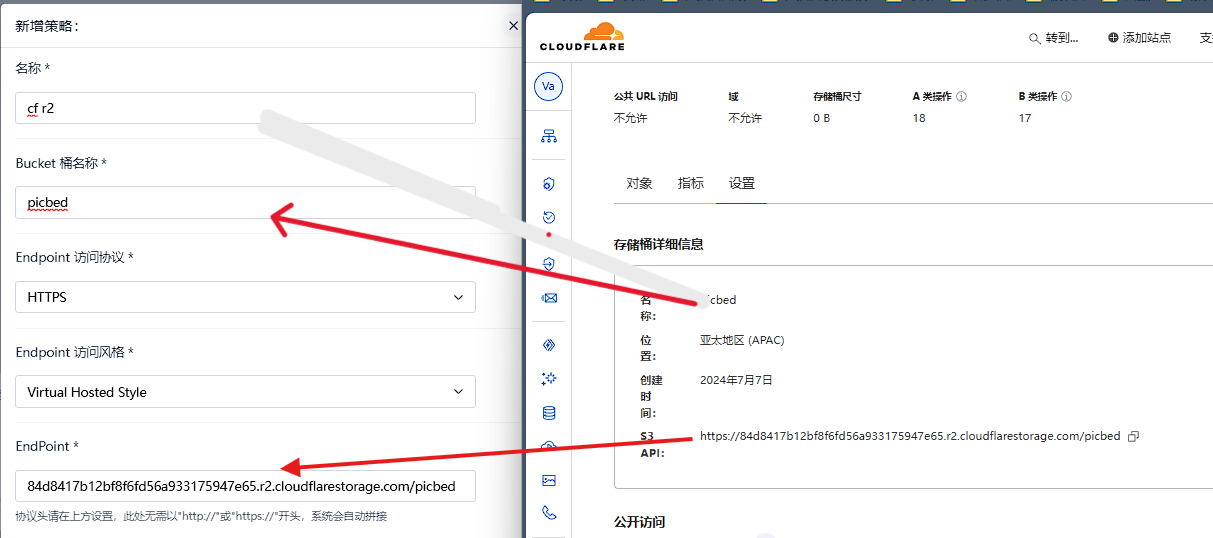Click the search 'Go to' button in Cloudflare header
Image resolution: width=1213 pixels, height=538 pixels.
coord(1054,38)
